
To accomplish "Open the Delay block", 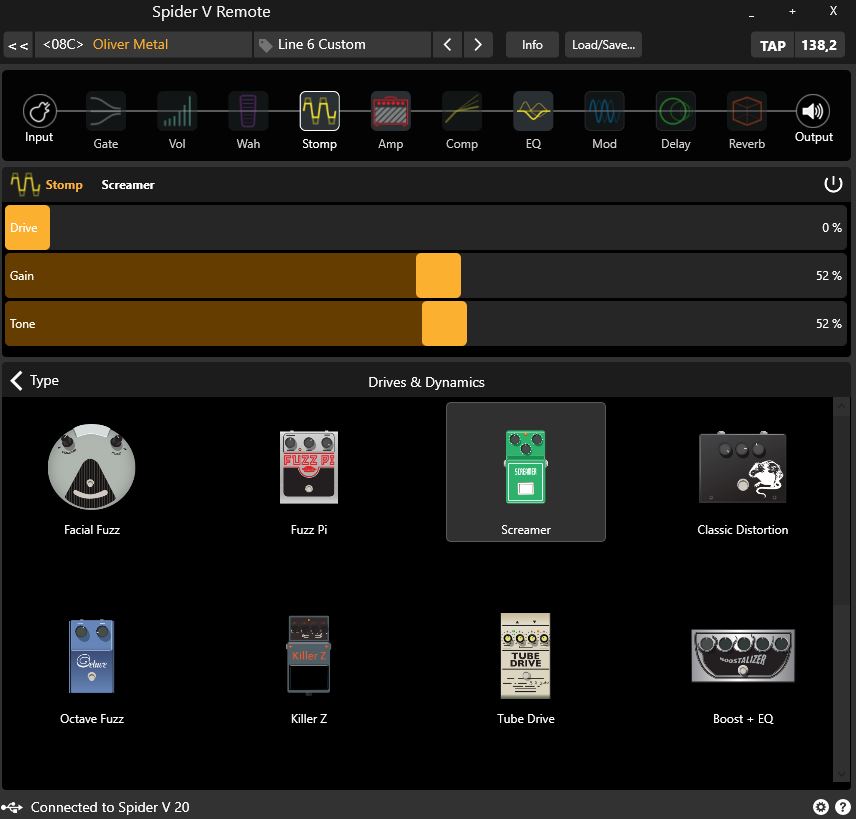I will tap(675, 111).
